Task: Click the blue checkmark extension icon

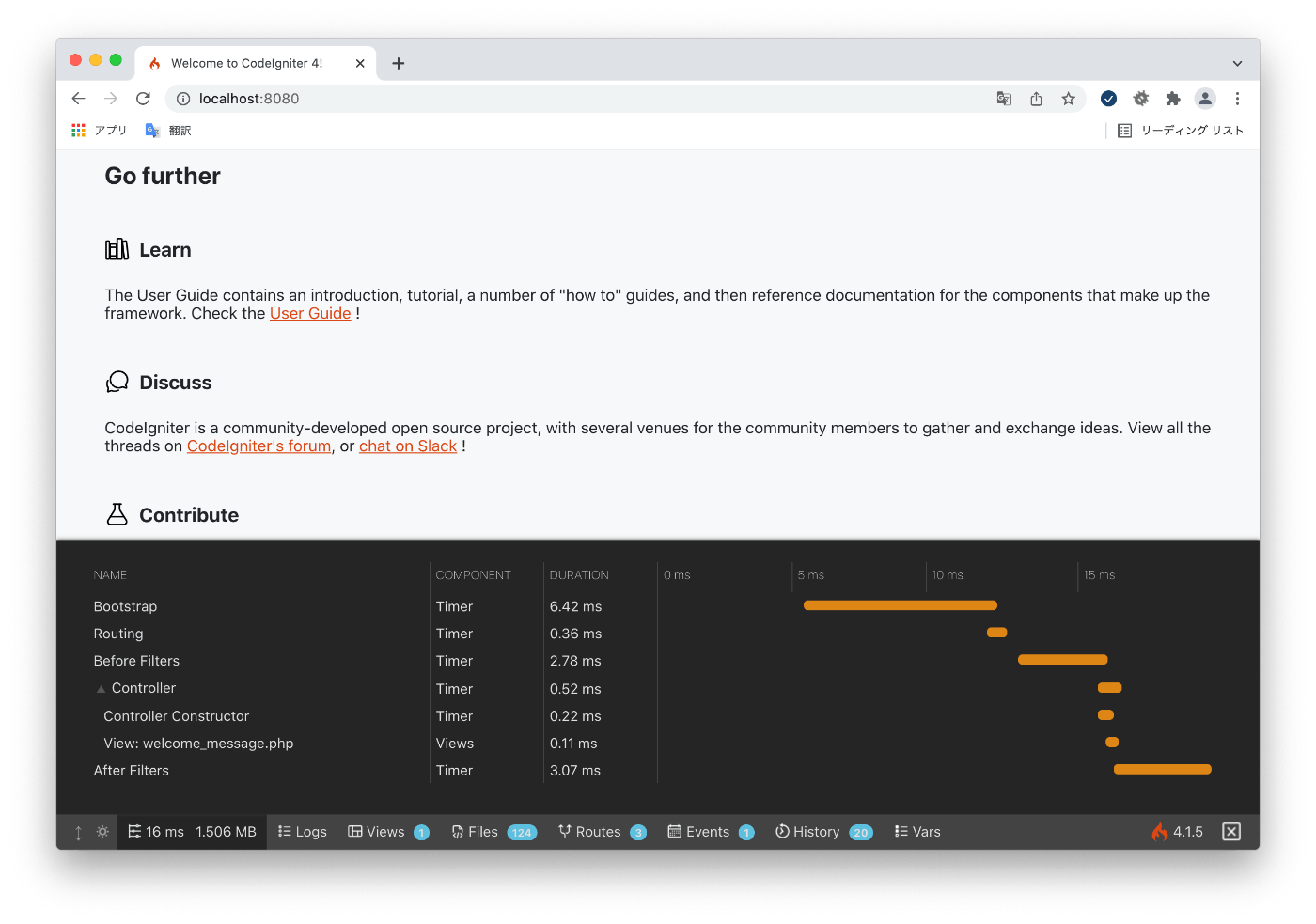Action: click(x=1109, y=99)
